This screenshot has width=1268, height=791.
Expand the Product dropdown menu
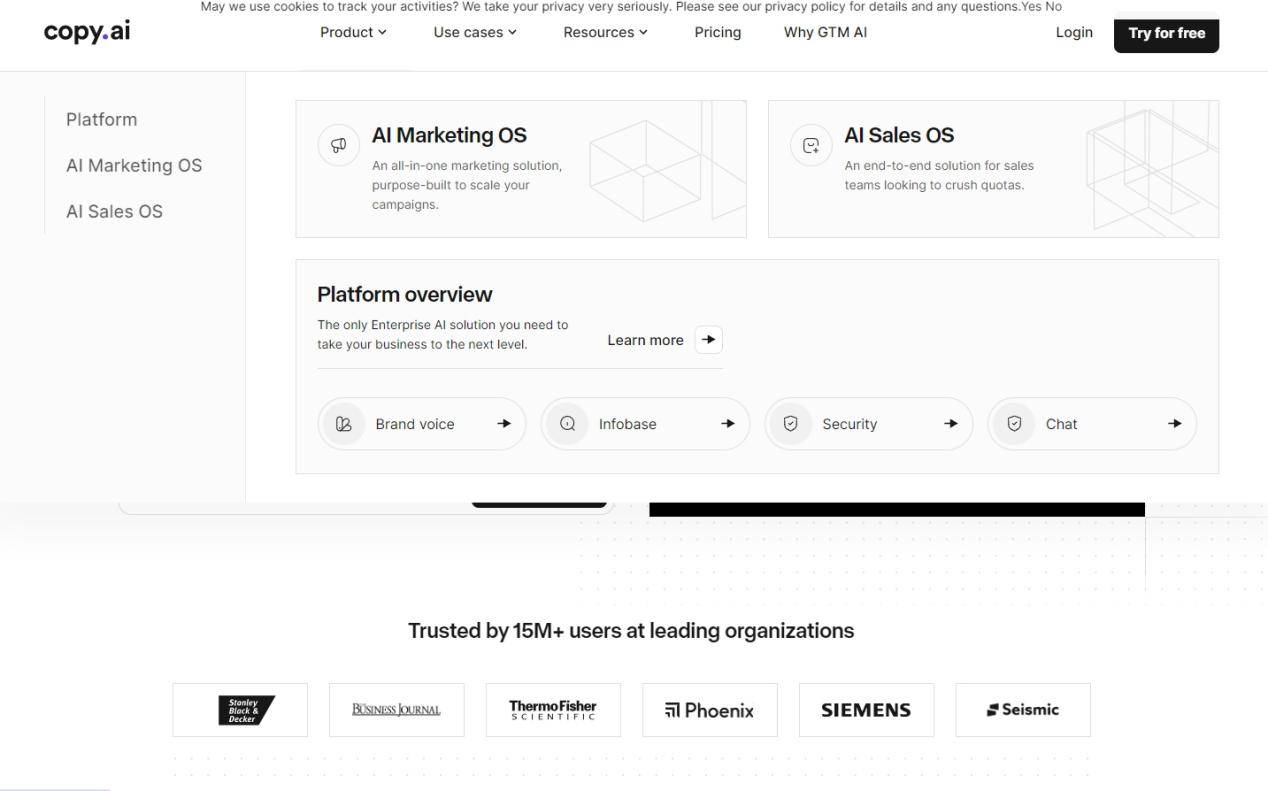[x=353, y=32]
